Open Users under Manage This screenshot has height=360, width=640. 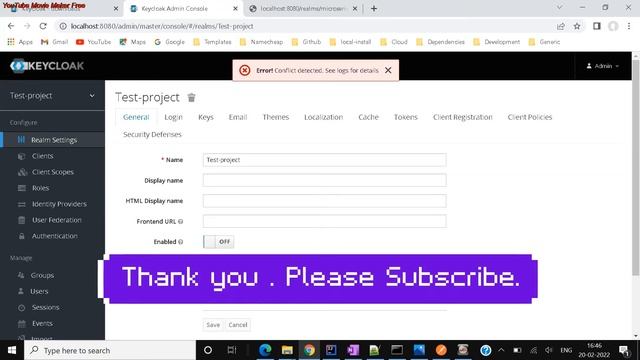(x=39, y=291)
